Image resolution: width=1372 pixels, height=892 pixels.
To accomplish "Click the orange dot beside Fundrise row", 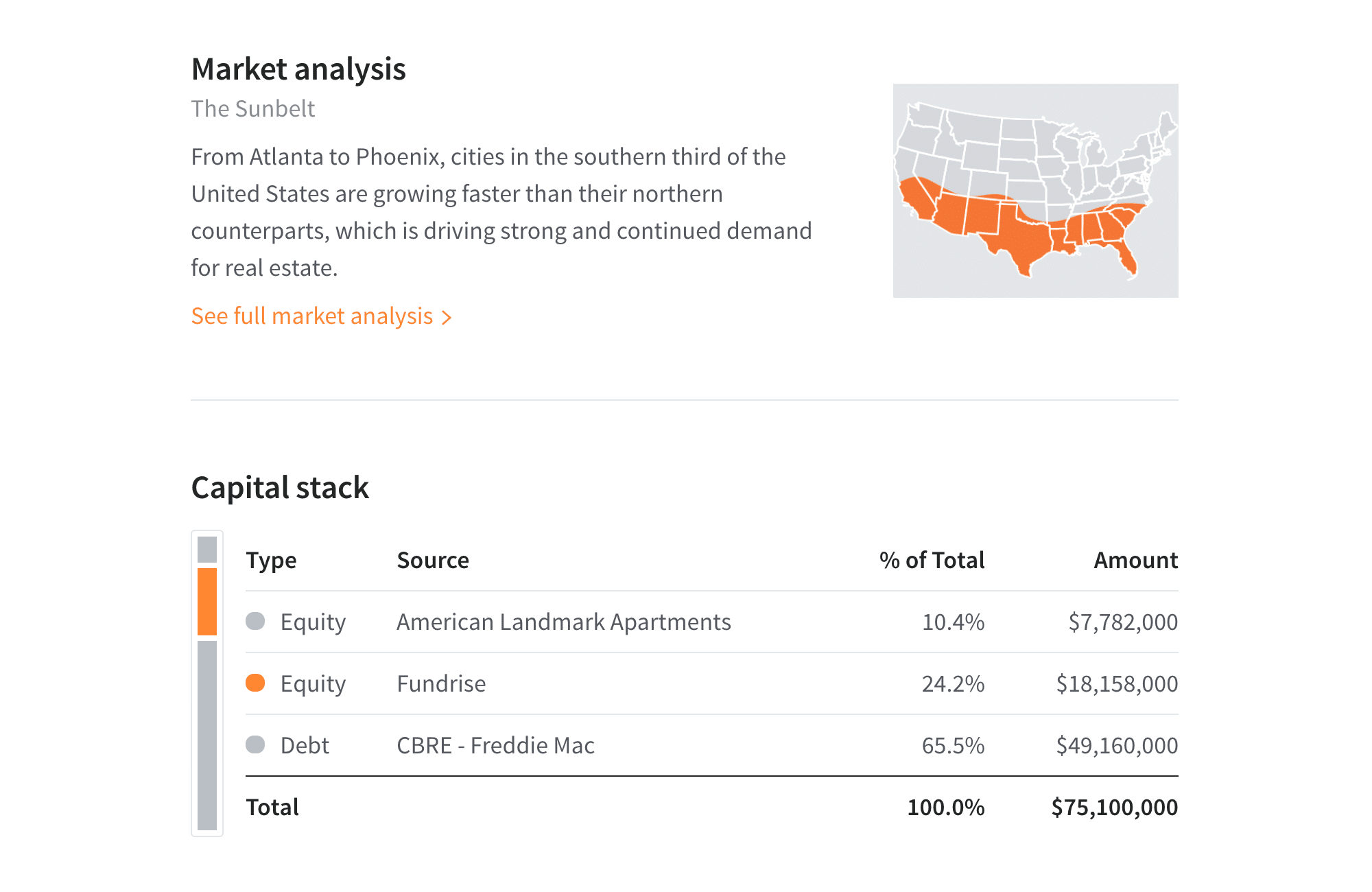I will click(255, 683).
